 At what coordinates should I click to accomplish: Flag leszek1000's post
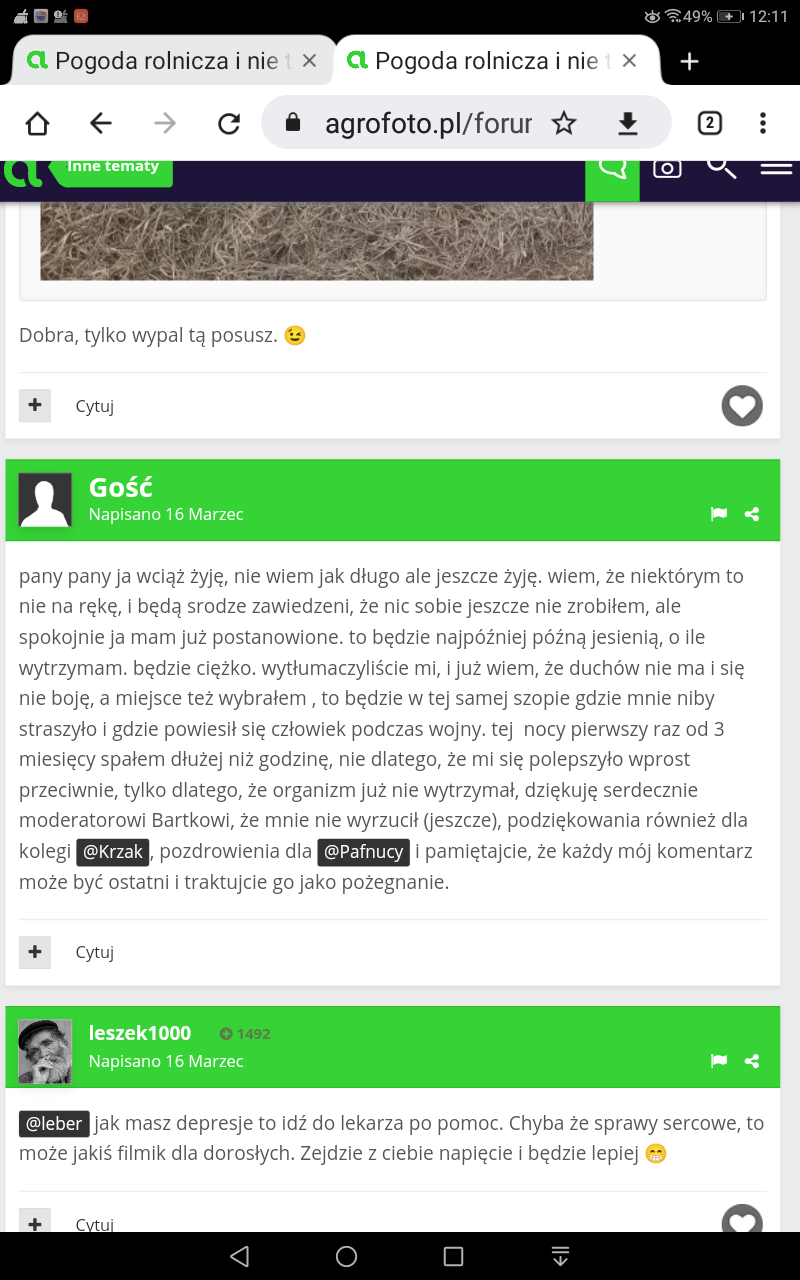[718, 1061]
